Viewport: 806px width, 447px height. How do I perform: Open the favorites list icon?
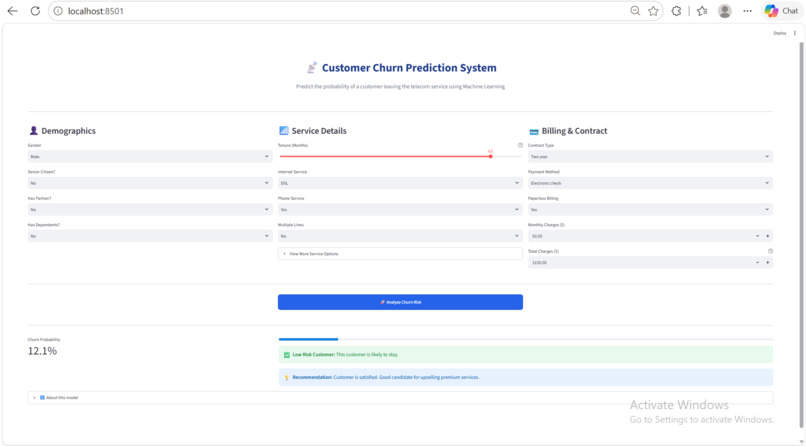[702, 11]
